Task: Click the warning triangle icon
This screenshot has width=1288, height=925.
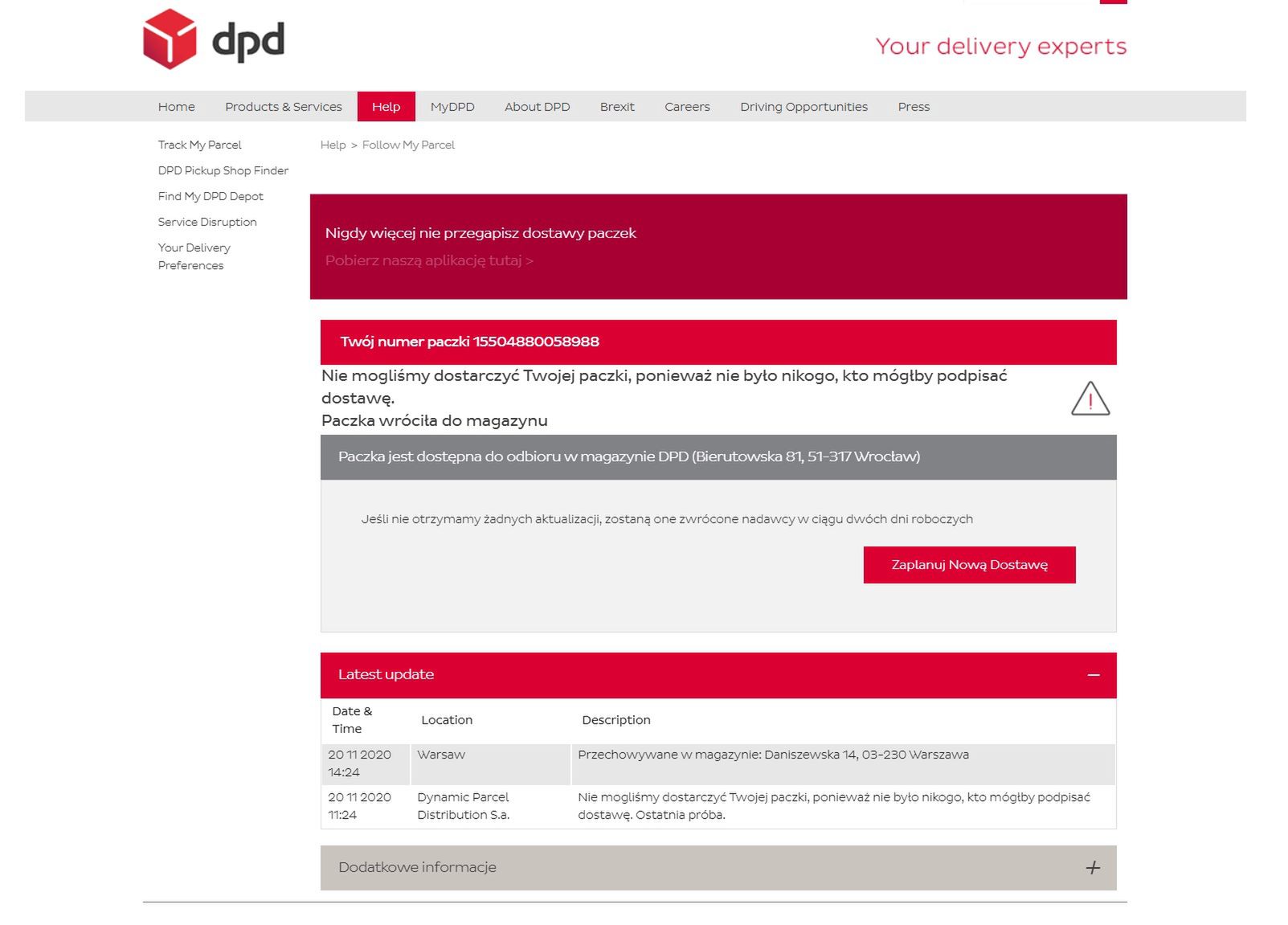Action: pos(1090,399)
